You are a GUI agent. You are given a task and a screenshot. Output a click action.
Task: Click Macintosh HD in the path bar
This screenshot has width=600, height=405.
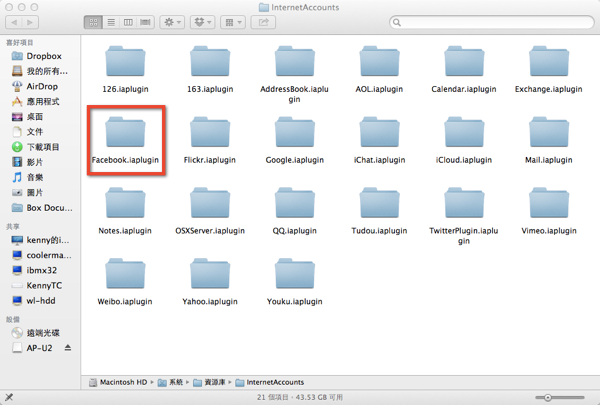[118, 382]
